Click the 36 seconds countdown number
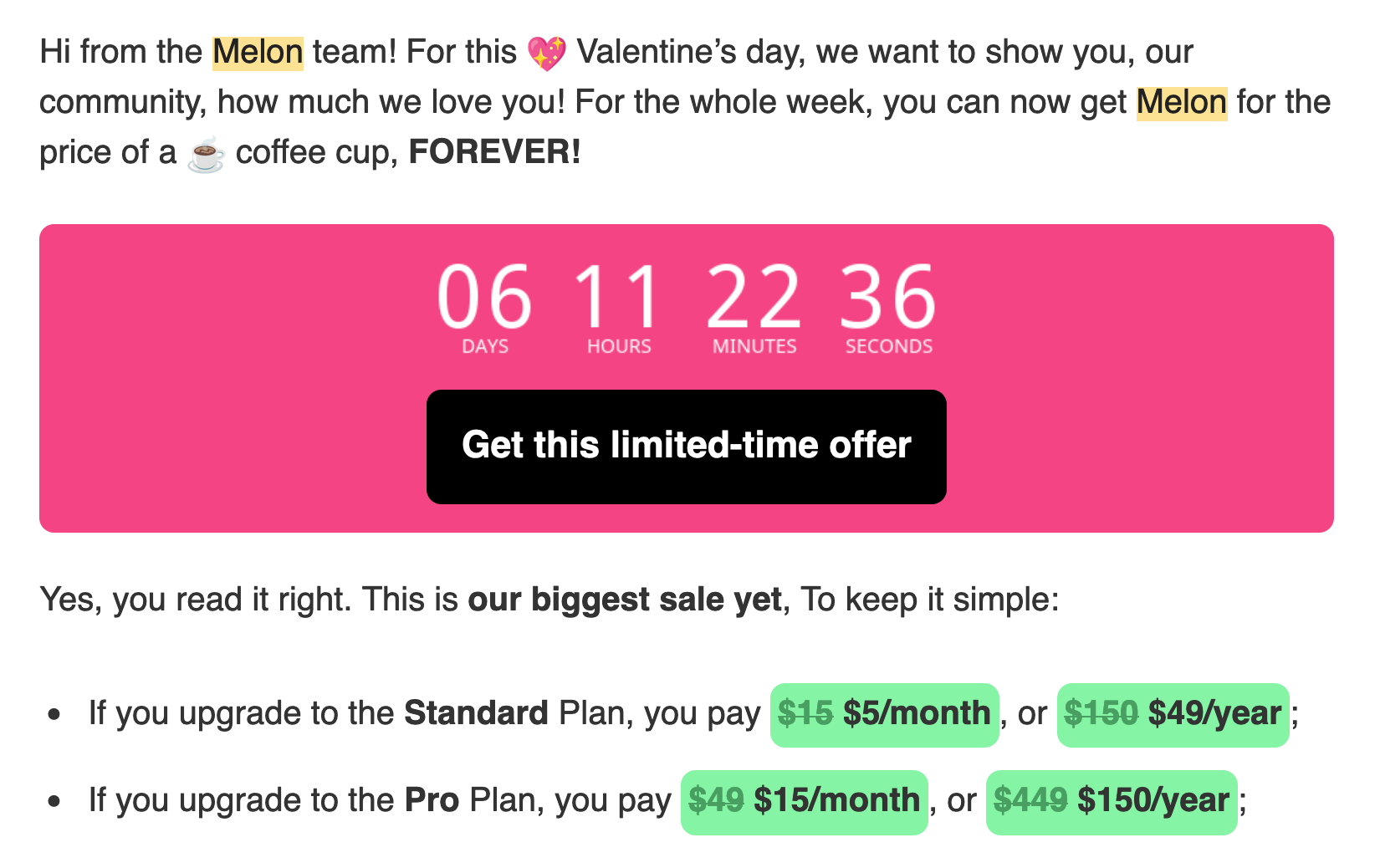1380x868 pixels. pyautogui.click(x=888, y=296)
